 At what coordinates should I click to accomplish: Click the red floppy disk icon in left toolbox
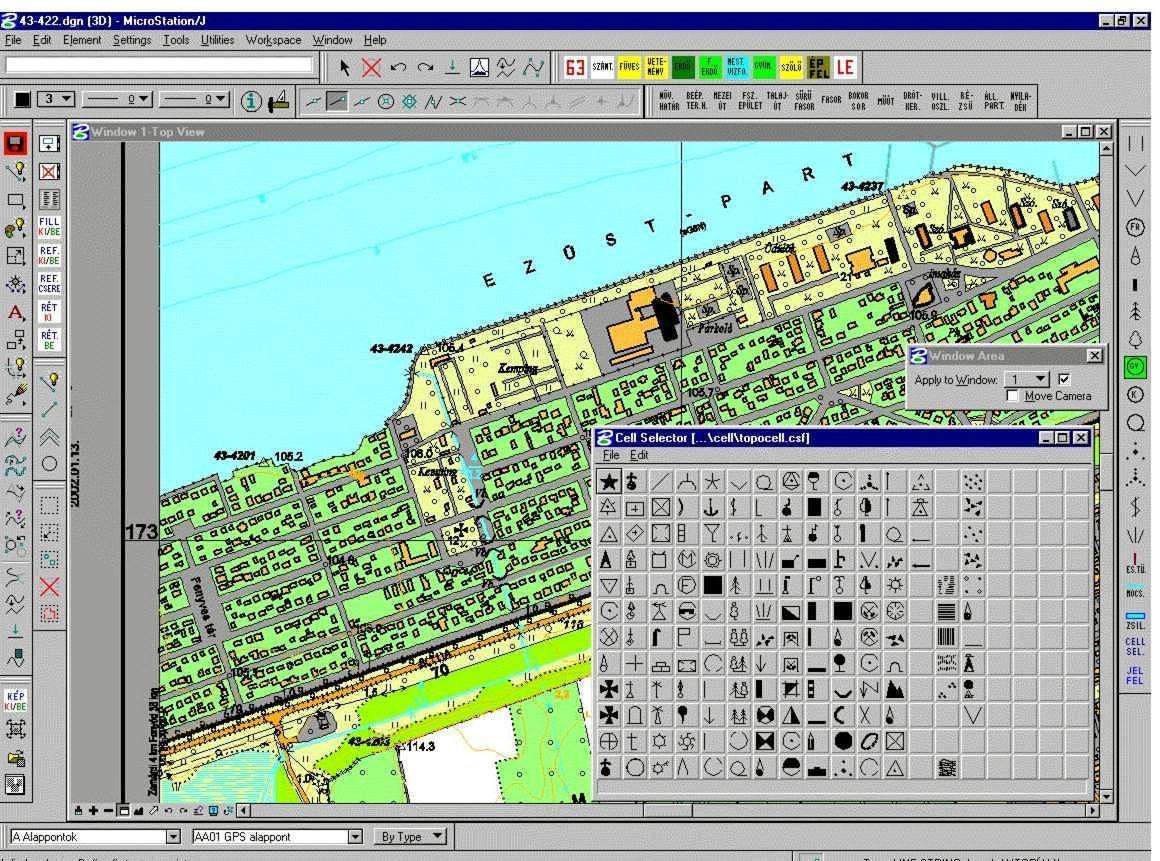click(x=16, y=144)
